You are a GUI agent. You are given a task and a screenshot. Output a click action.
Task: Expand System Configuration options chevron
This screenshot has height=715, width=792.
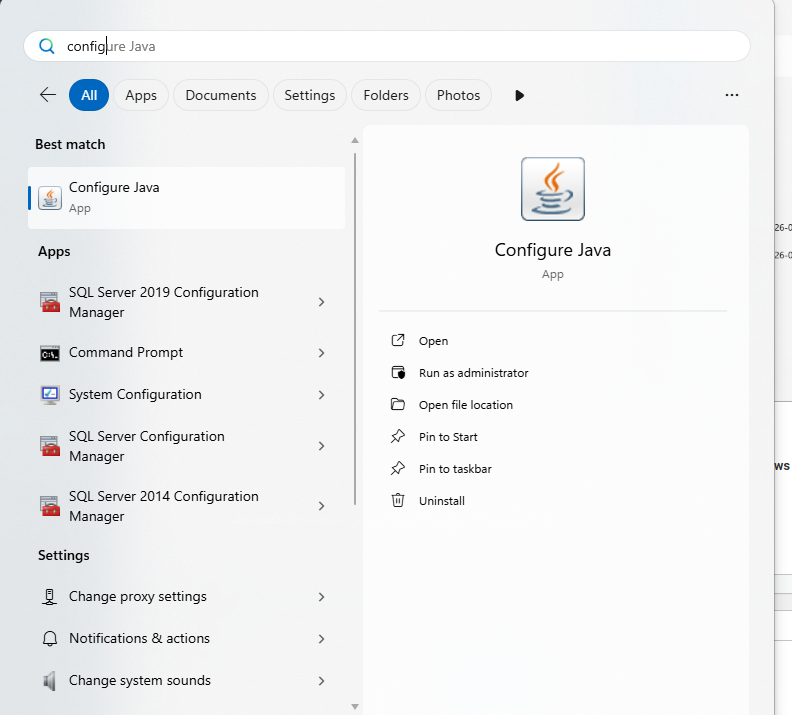(321, 395)
